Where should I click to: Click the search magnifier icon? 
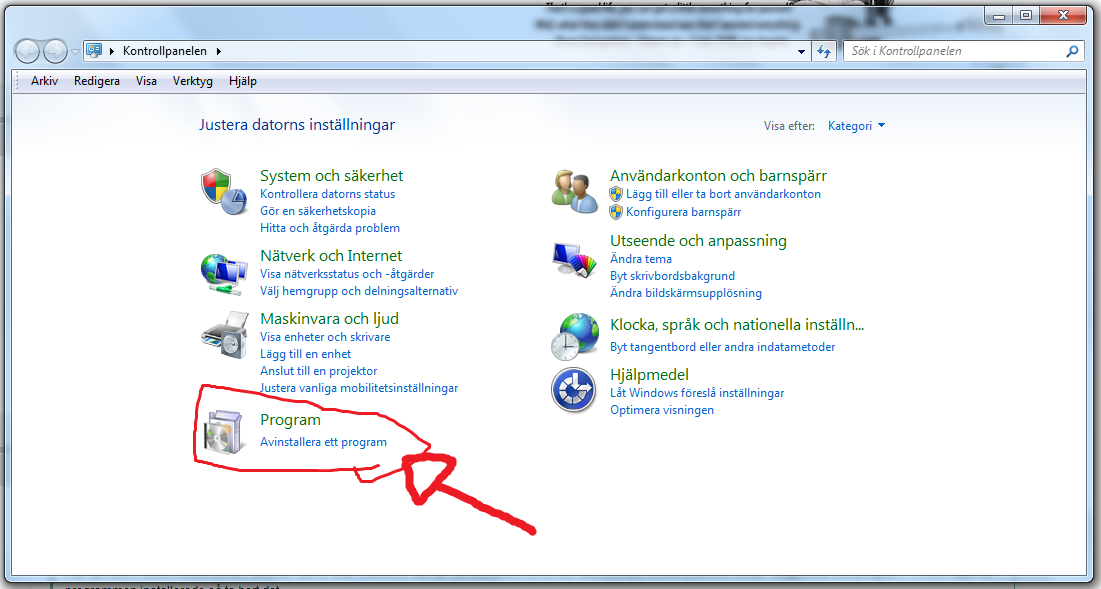pos(1072,51)
